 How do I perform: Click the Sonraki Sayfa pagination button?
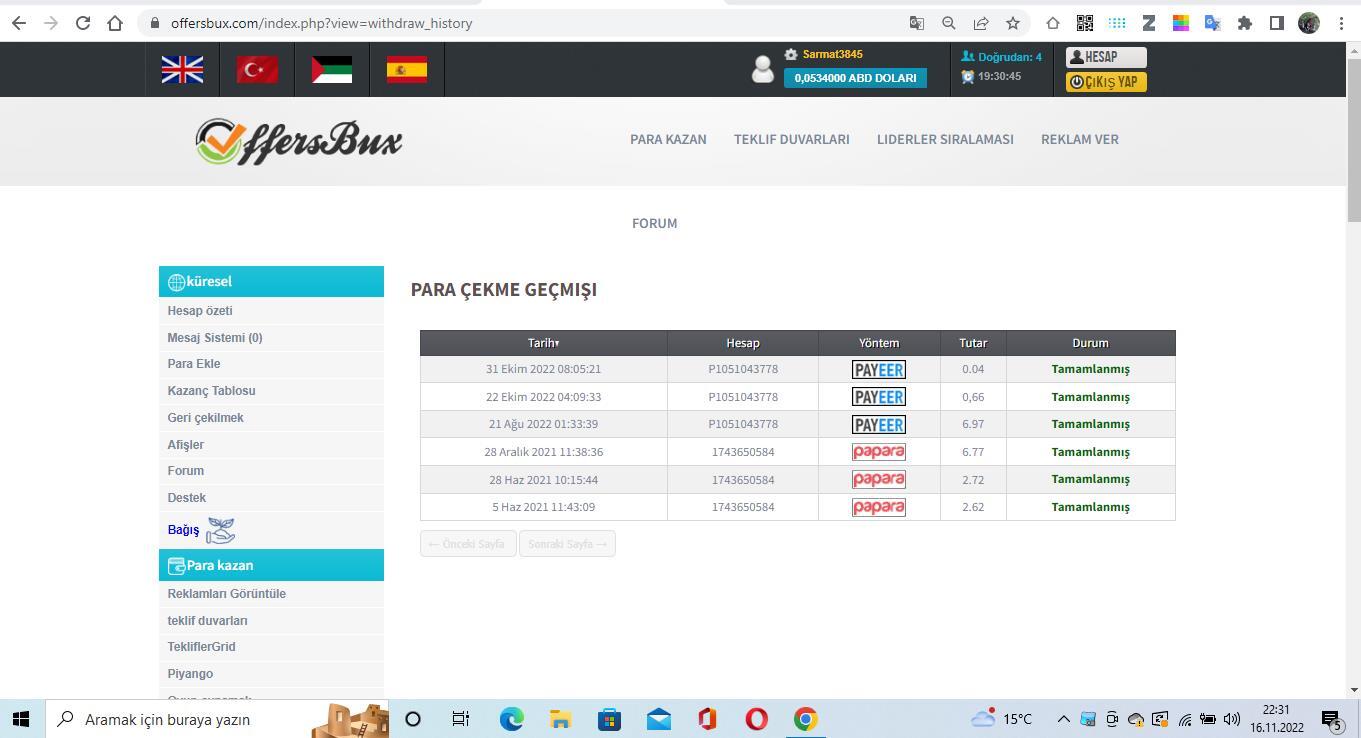tap(567, 544)
